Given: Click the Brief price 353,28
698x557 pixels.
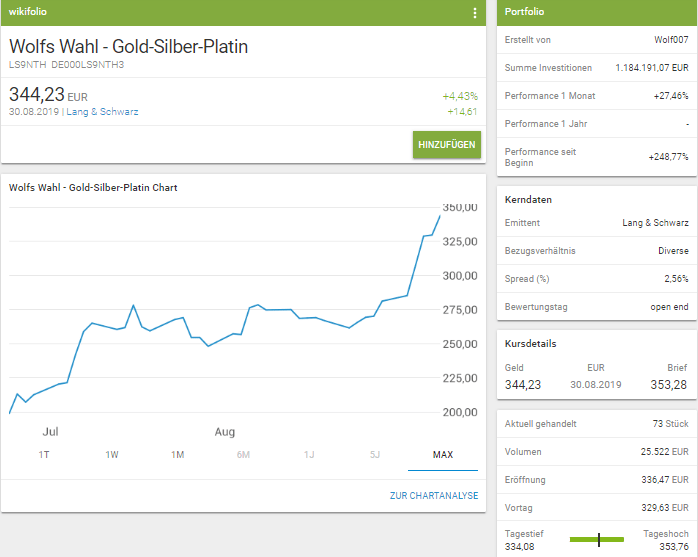Looking at the screenshot, I should click(x=670, y=385).
